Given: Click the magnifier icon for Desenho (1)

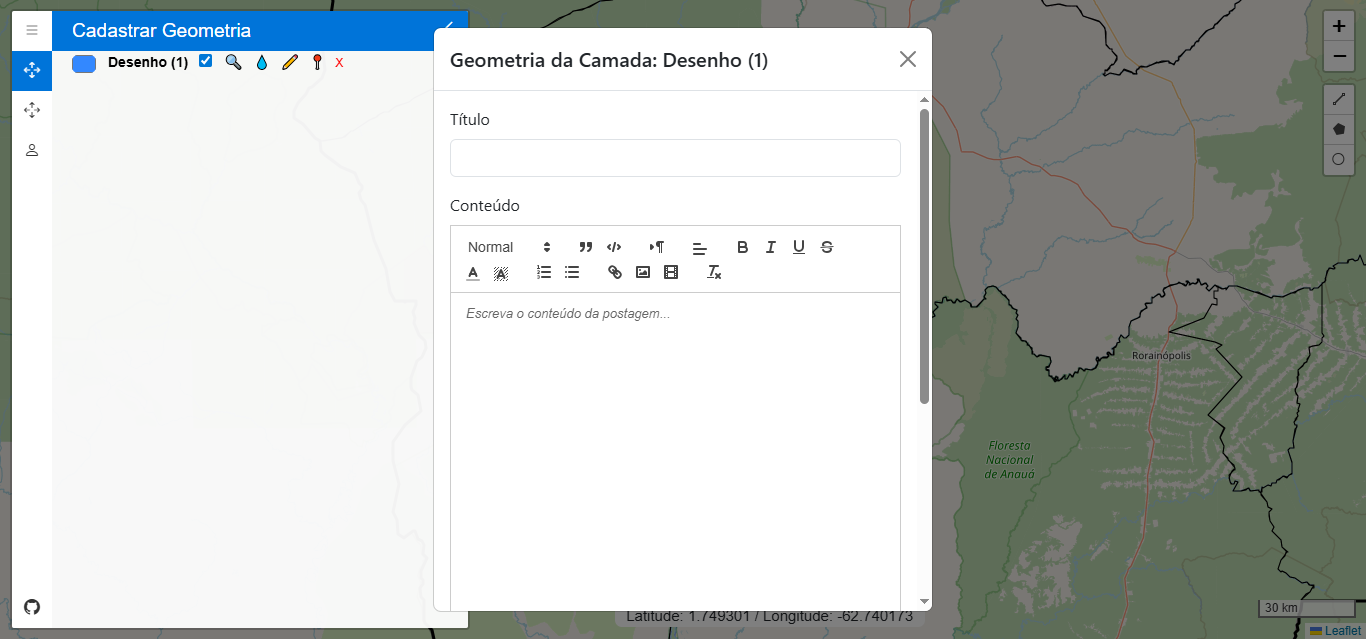Looking at the screenshot, I should click(233, 62).
